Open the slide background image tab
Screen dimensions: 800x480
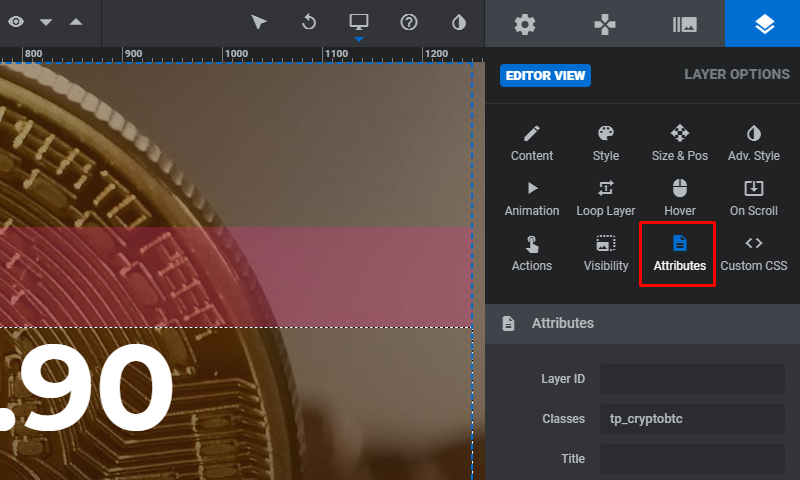[x=685, y=24]
